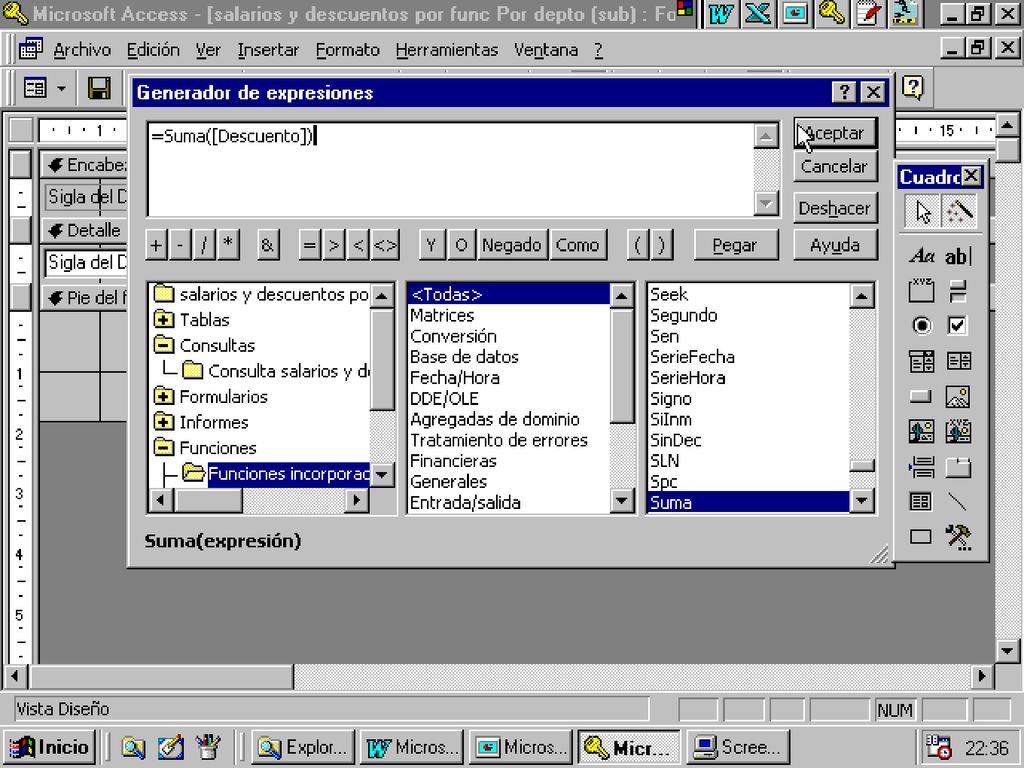The height and width of the screenshot is (768, 1024).
Task: Click the Ayuda button
Action: pyautogui.click(x=835, y=246)
